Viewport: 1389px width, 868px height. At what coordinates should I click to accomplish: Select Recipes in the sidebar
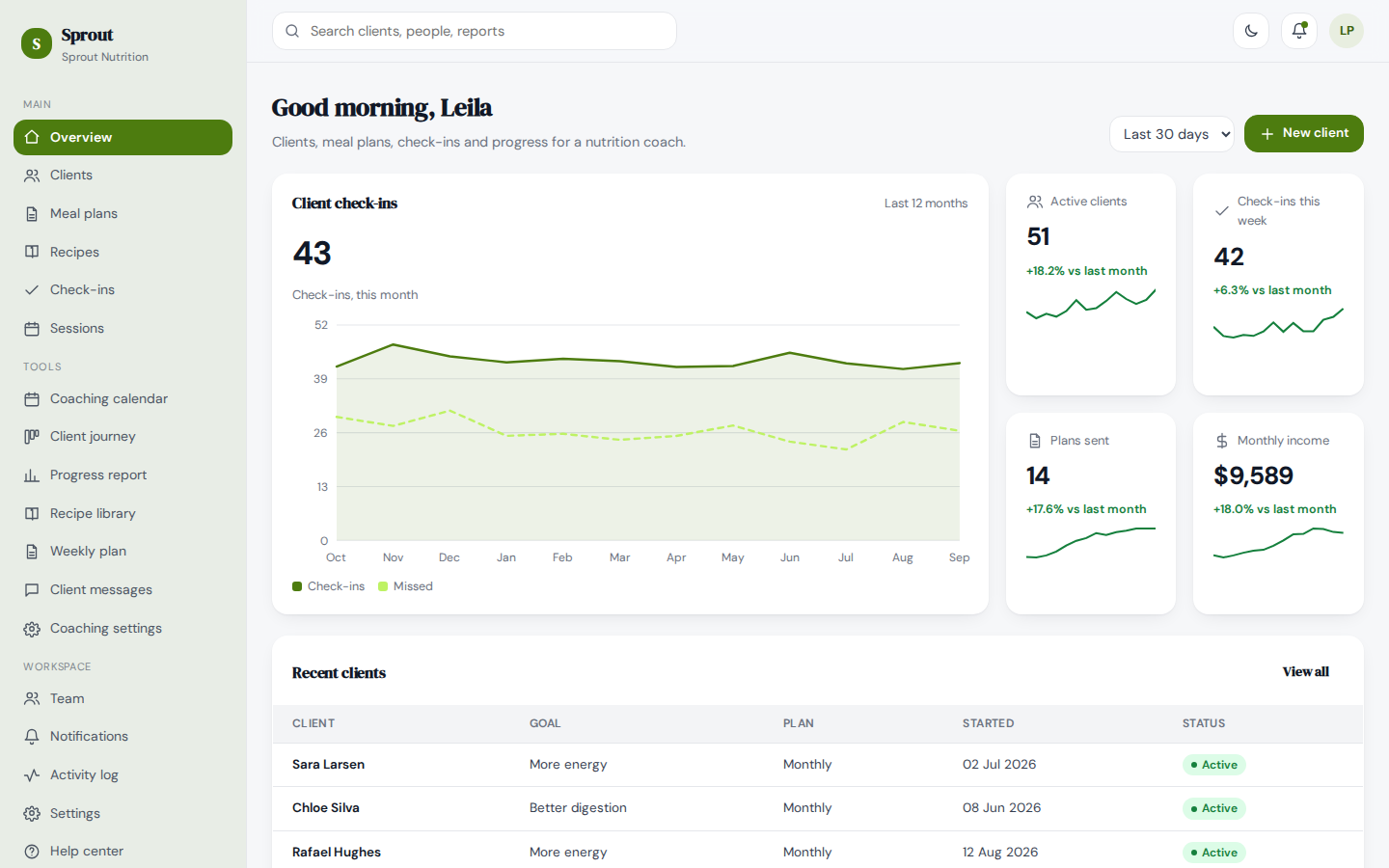(123, 252)
